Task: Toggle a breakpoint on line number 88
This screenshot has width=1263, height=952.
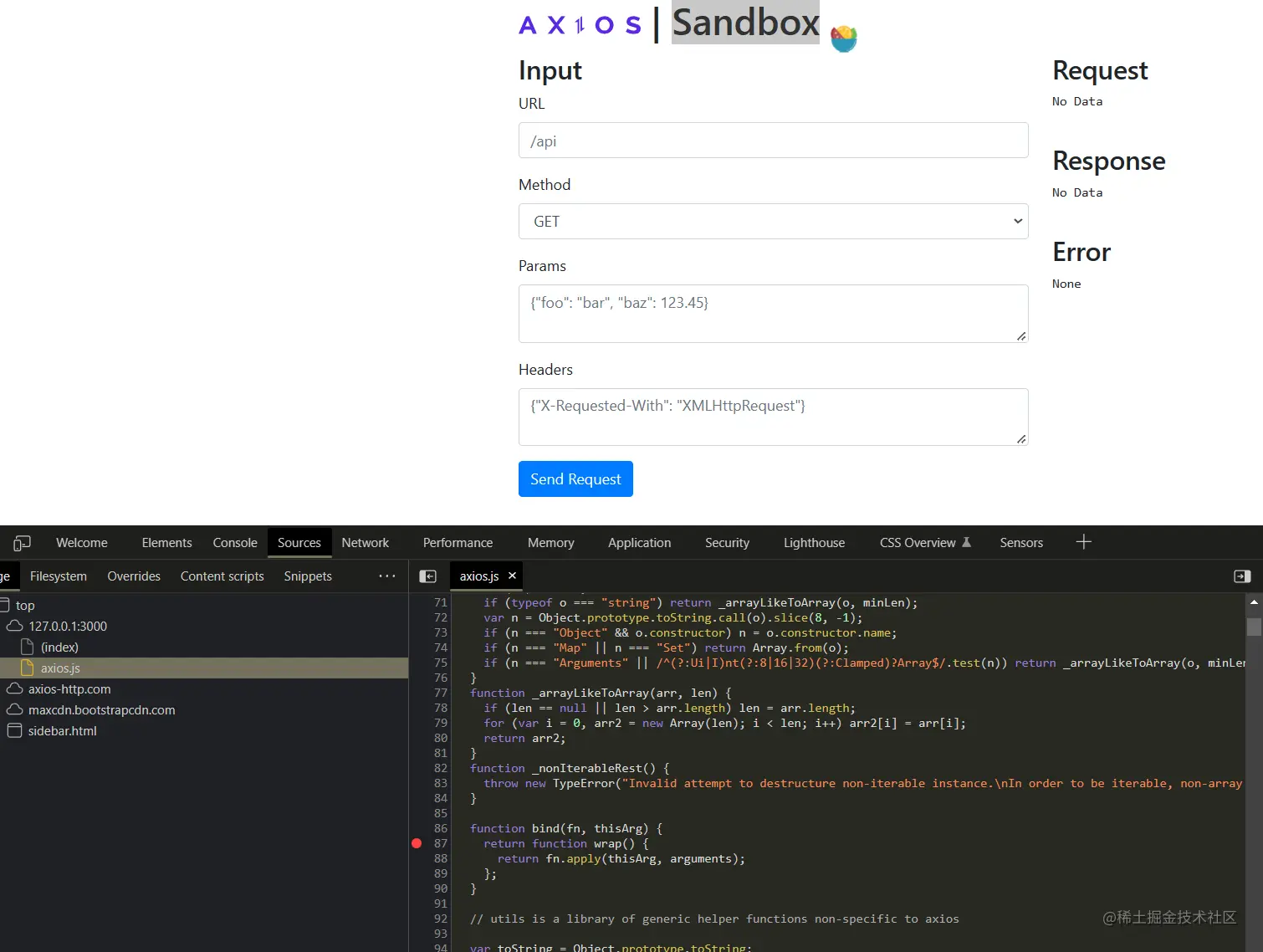Action: pyautogui.click(x=441, y=858)
